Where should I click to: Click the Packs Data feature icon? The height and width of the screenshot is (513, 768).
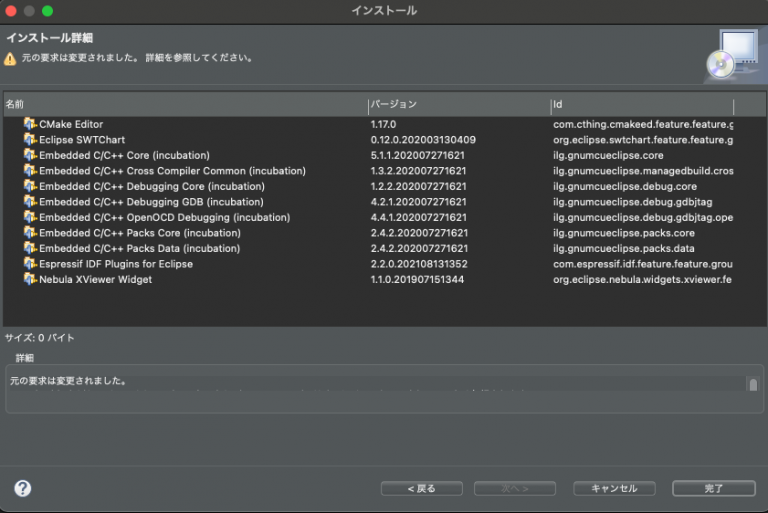click(30, 248)
